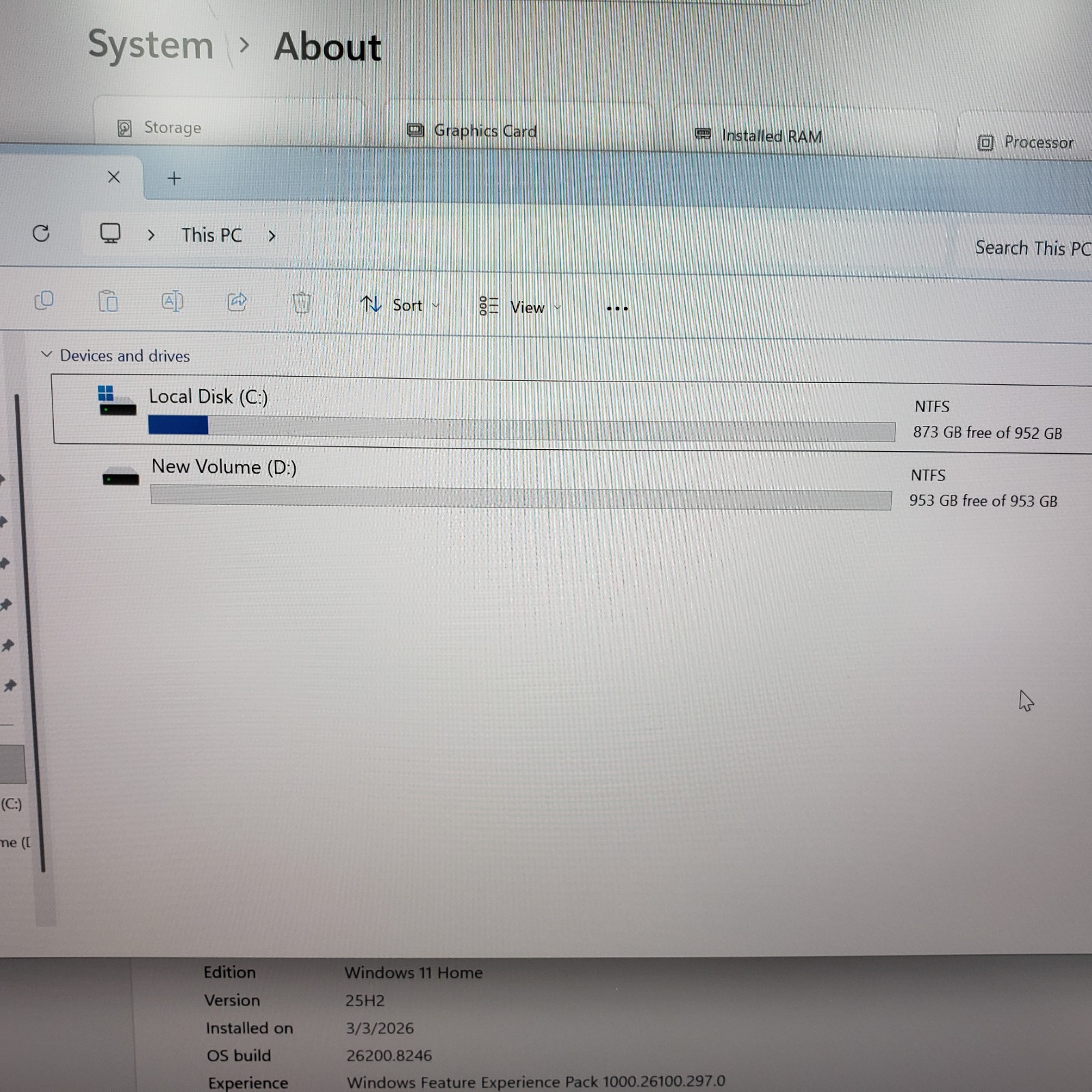Click the 953 GB free of 953 GB text
This screenshot has height=1092, width=1092.
coord(983,501)
